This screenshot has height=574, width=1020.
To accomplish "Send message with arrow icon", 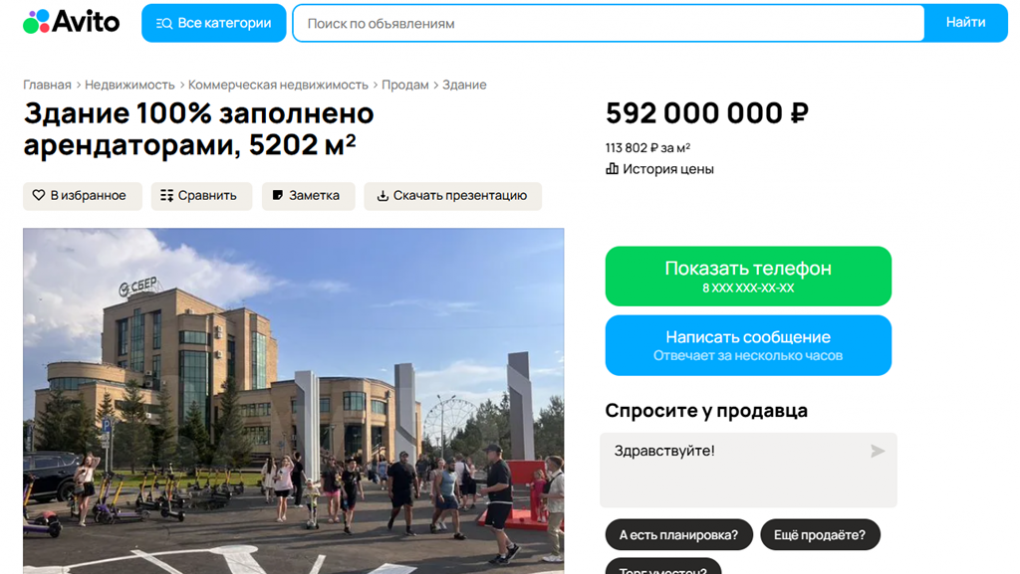I will coord(878,451).
